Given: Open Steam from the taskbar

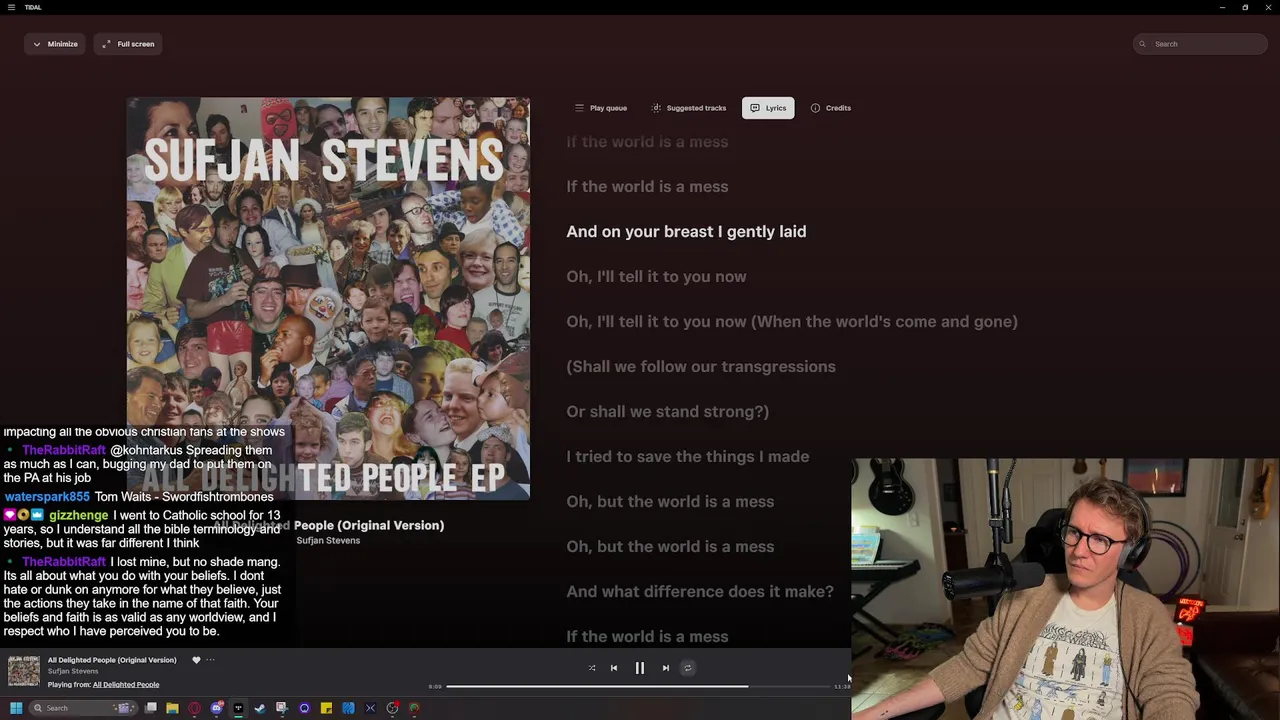Looking at the screenshot, I should tap(260, 708).
